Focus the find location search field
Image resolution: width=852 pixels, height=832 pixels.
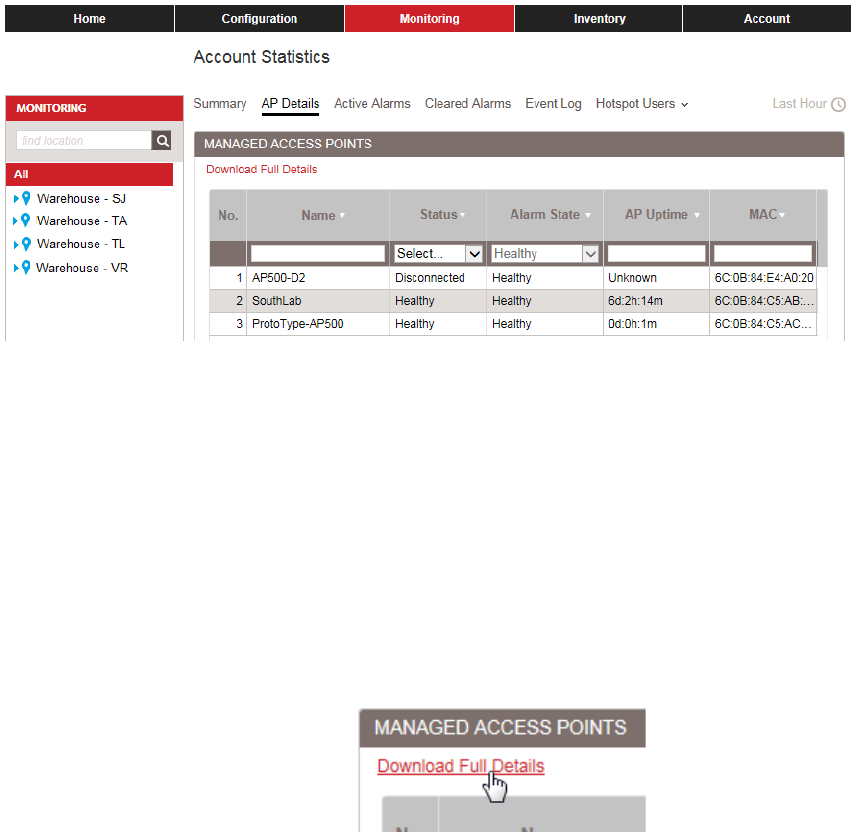(84, 141)
